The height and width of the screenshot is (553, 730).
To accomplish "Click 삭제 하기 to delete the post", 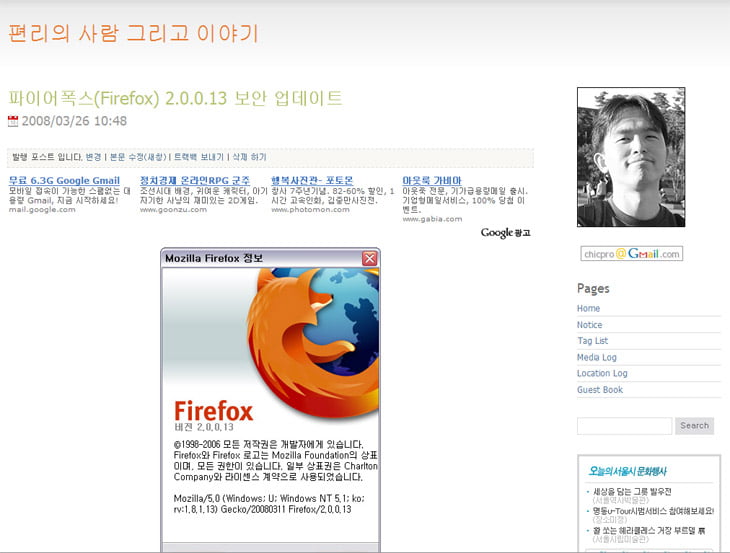I will pos(249,157).
